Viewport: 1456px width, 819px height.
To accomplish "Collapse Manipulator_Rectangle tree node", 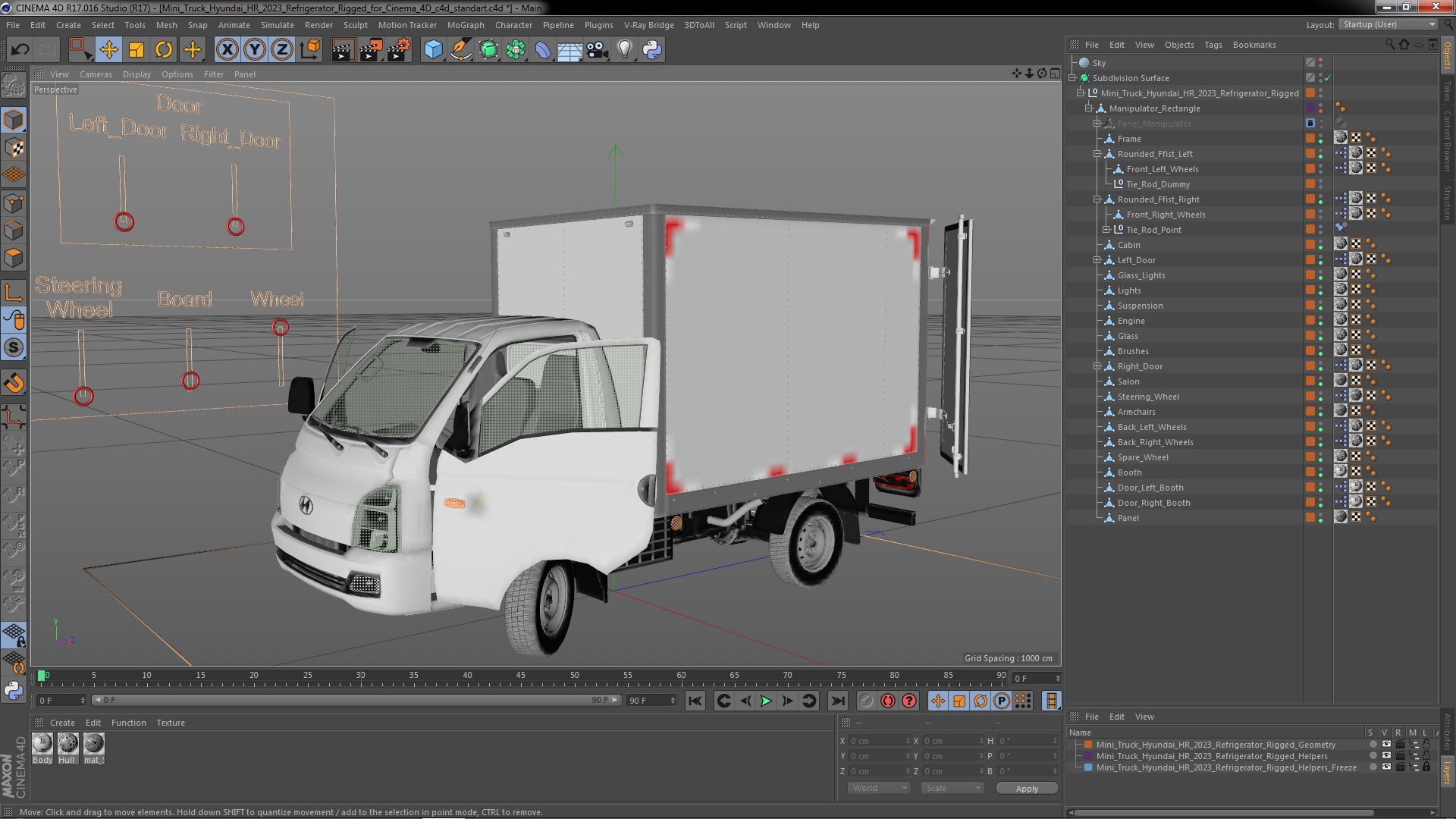I will 1089,108.
